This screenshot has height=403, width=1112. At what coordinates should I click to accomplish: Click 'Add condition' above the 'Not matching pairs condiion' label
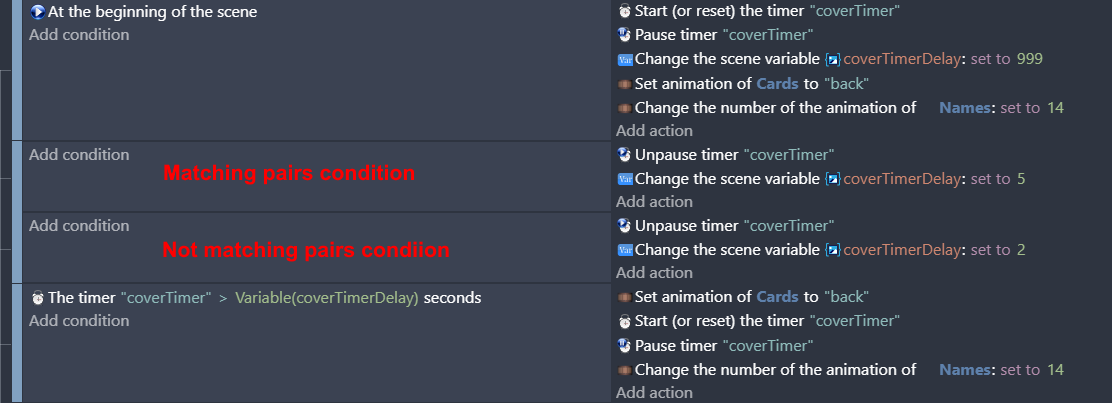pyautogui.click(x=79, y=226)
